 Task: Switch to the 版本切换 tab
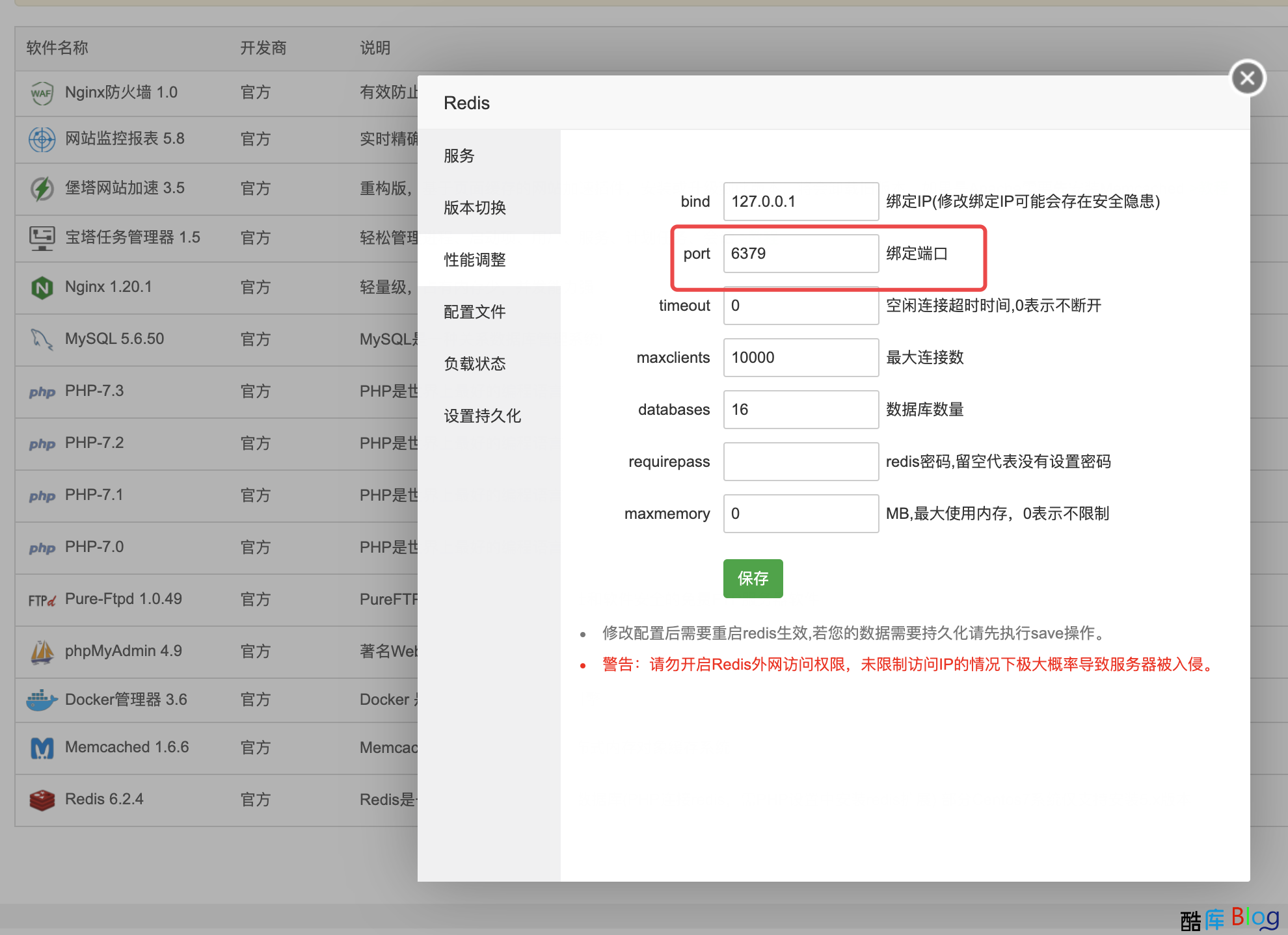click(x=489, y=208)
